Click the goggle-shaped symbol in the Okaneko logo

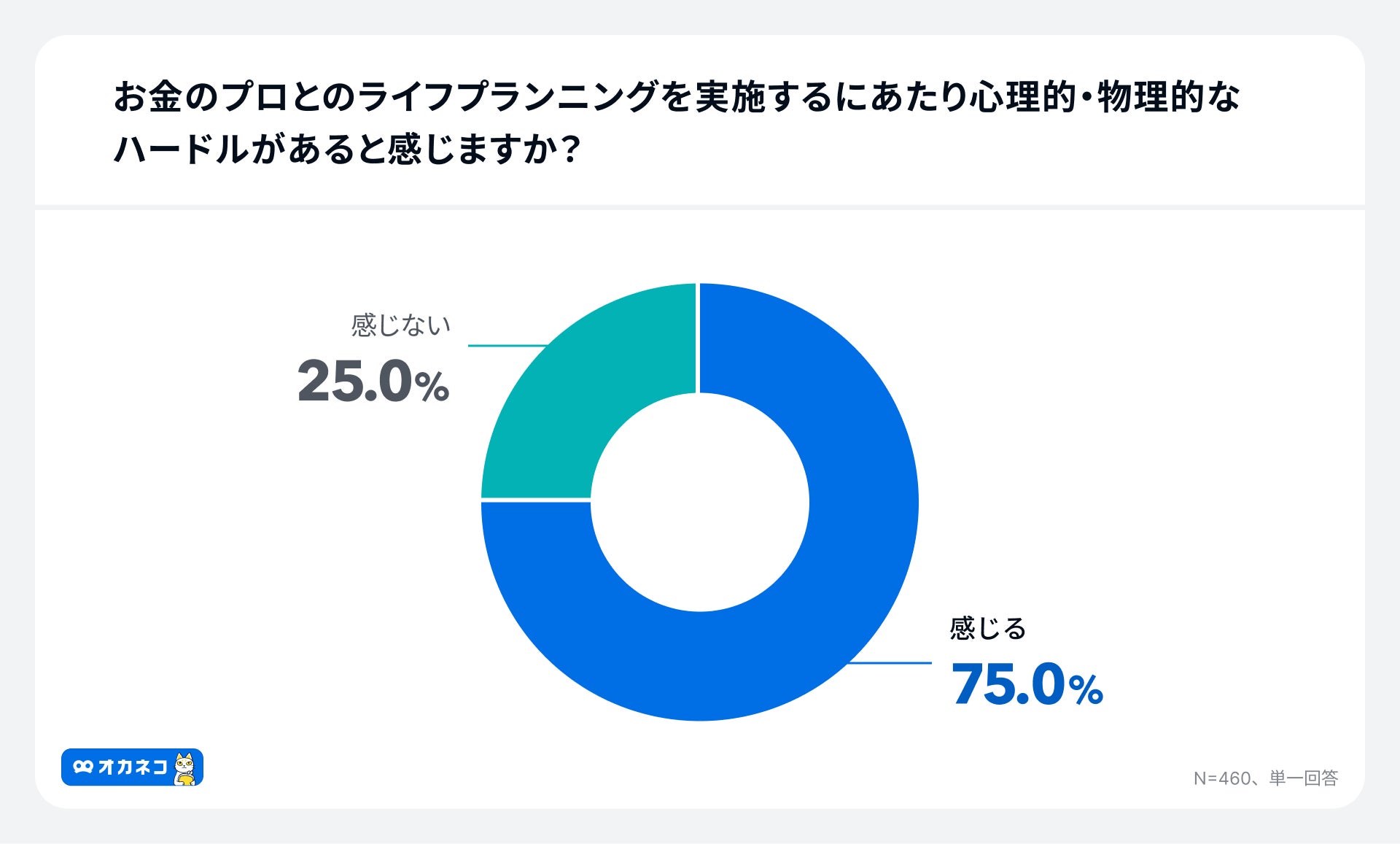click(x=83, y=767)
